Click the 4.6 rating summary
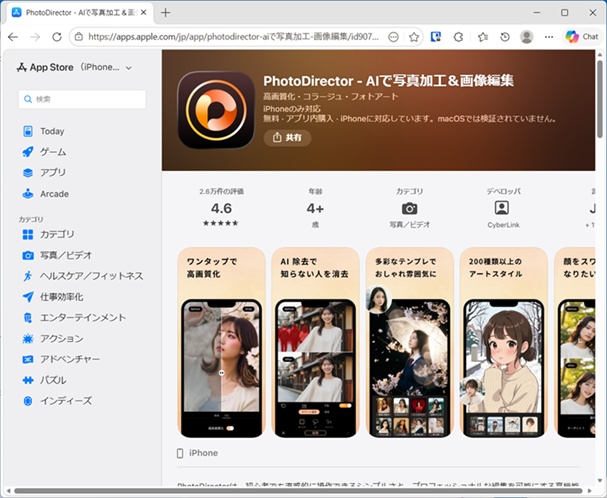Screen dimensions: 607x498 point(221,208)
